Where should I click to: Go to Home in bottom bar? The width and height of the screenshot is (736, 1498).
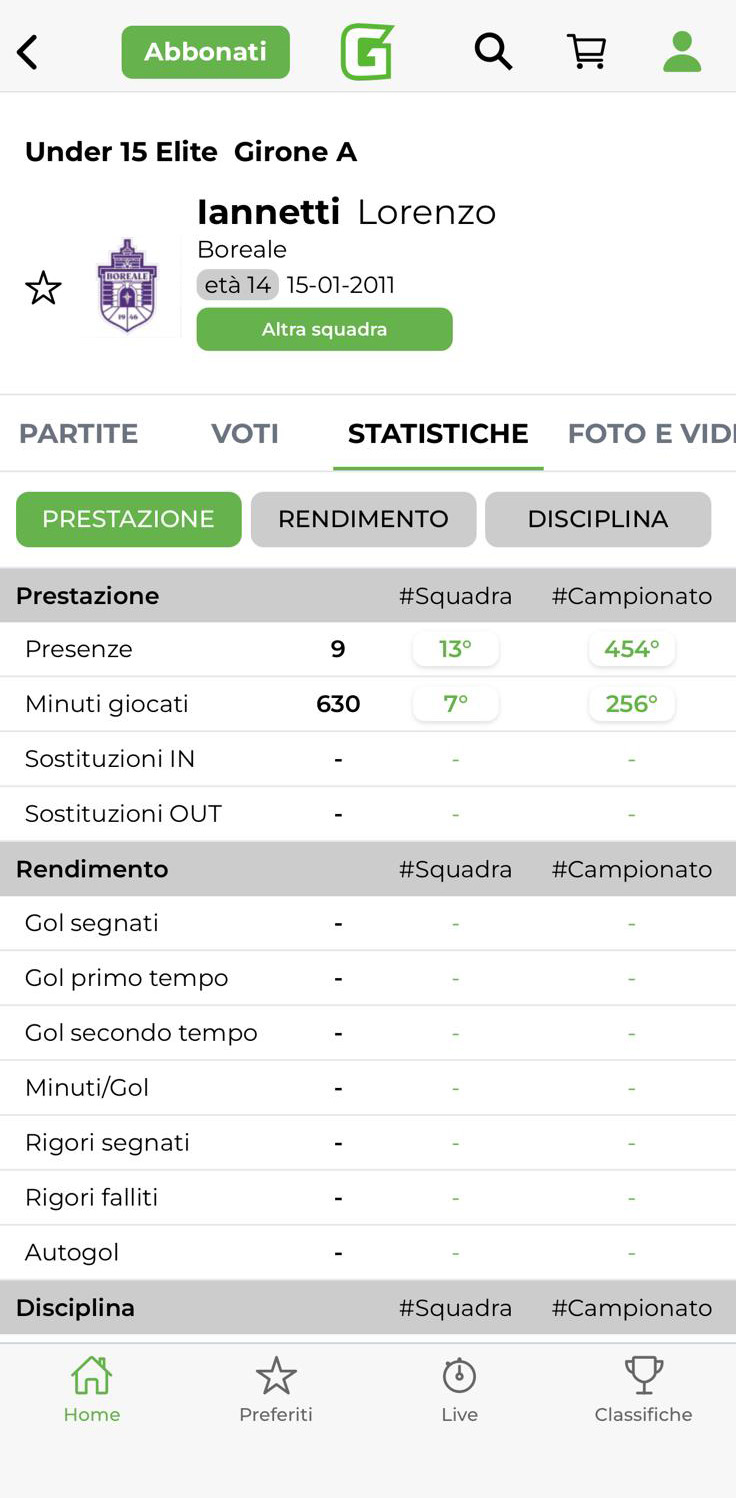pyautogui.click(x=91, y=1389)
